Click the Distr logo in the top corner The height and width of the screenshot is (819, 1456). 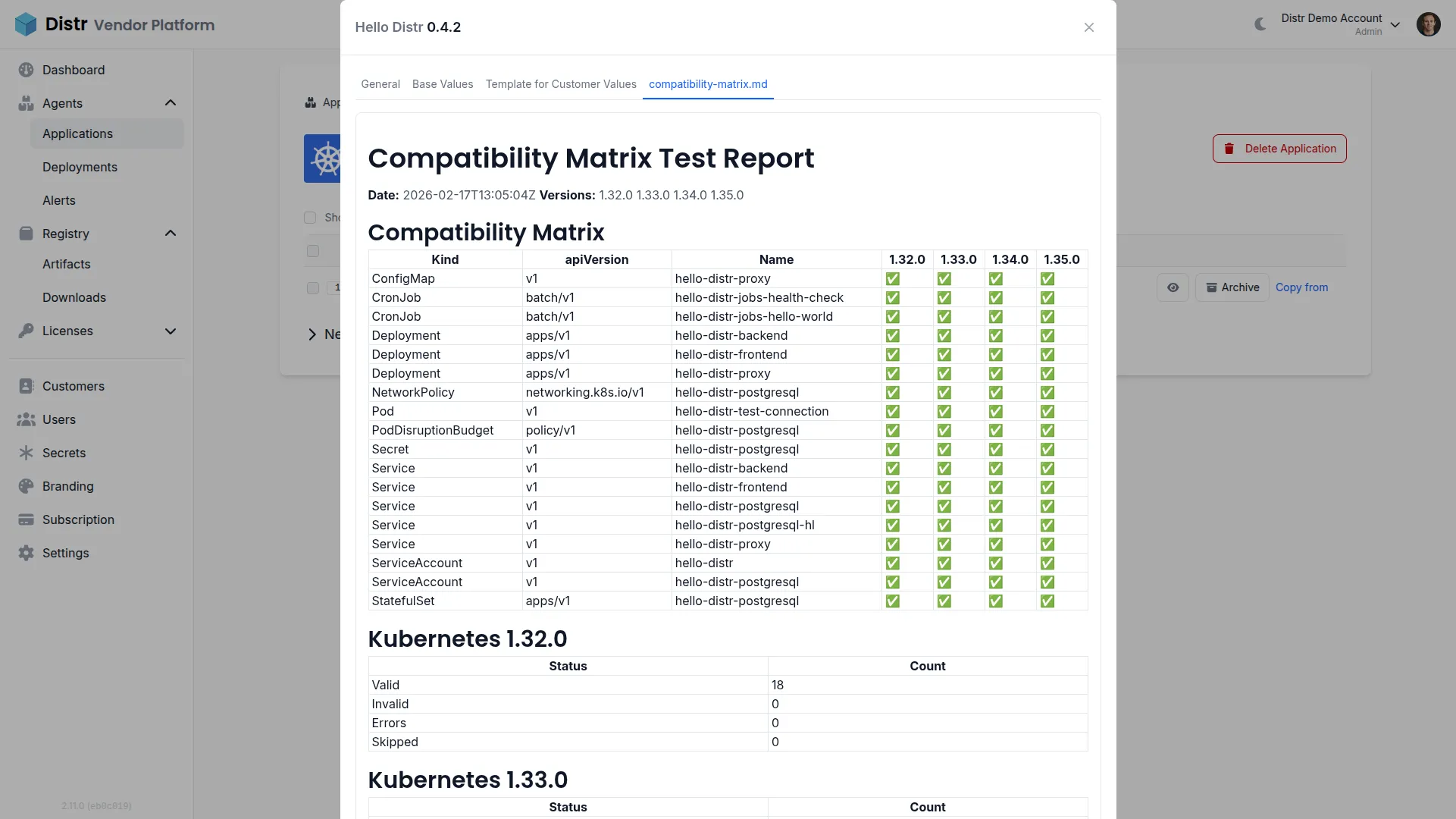26,24
